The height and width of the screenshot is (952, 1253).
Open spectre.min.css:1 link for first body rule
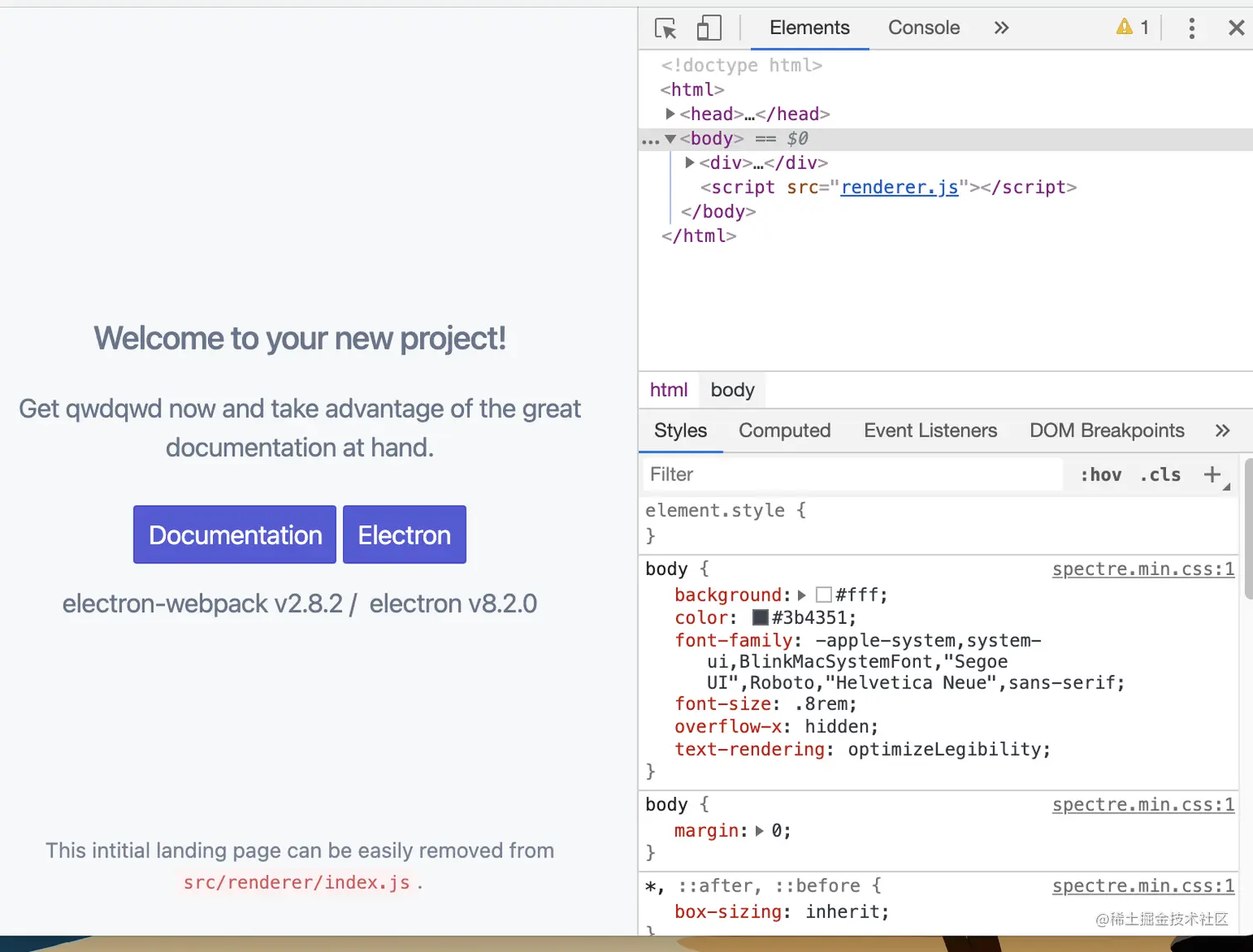pyautogui.click(x=1143, y=569)
